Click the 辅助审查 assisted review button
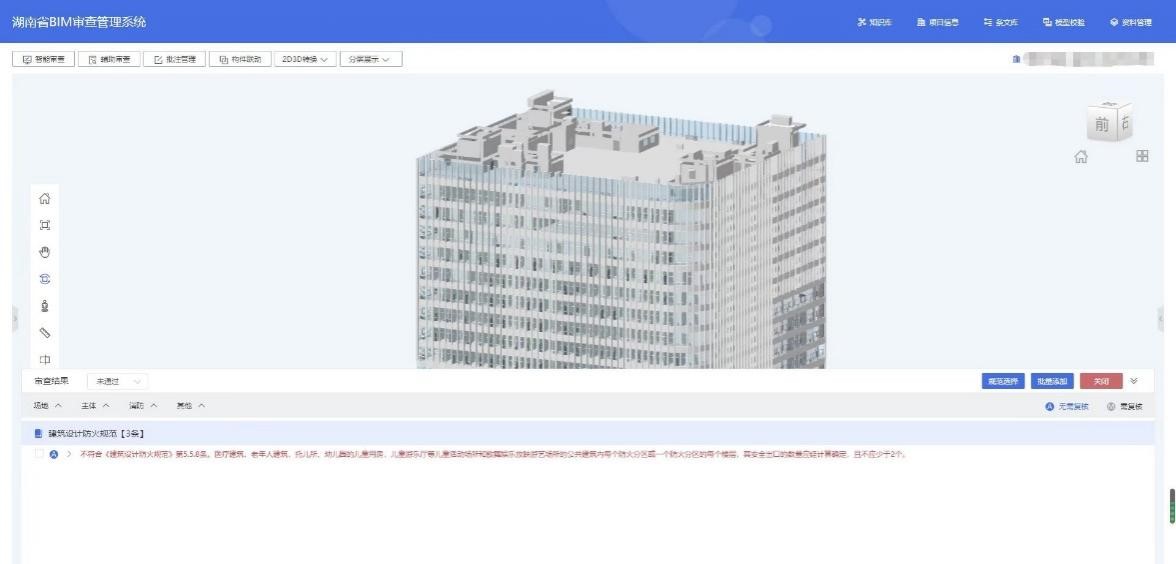Image resolution: width=1176 pixels, height=564 pixels. click(x=110, y=59)
